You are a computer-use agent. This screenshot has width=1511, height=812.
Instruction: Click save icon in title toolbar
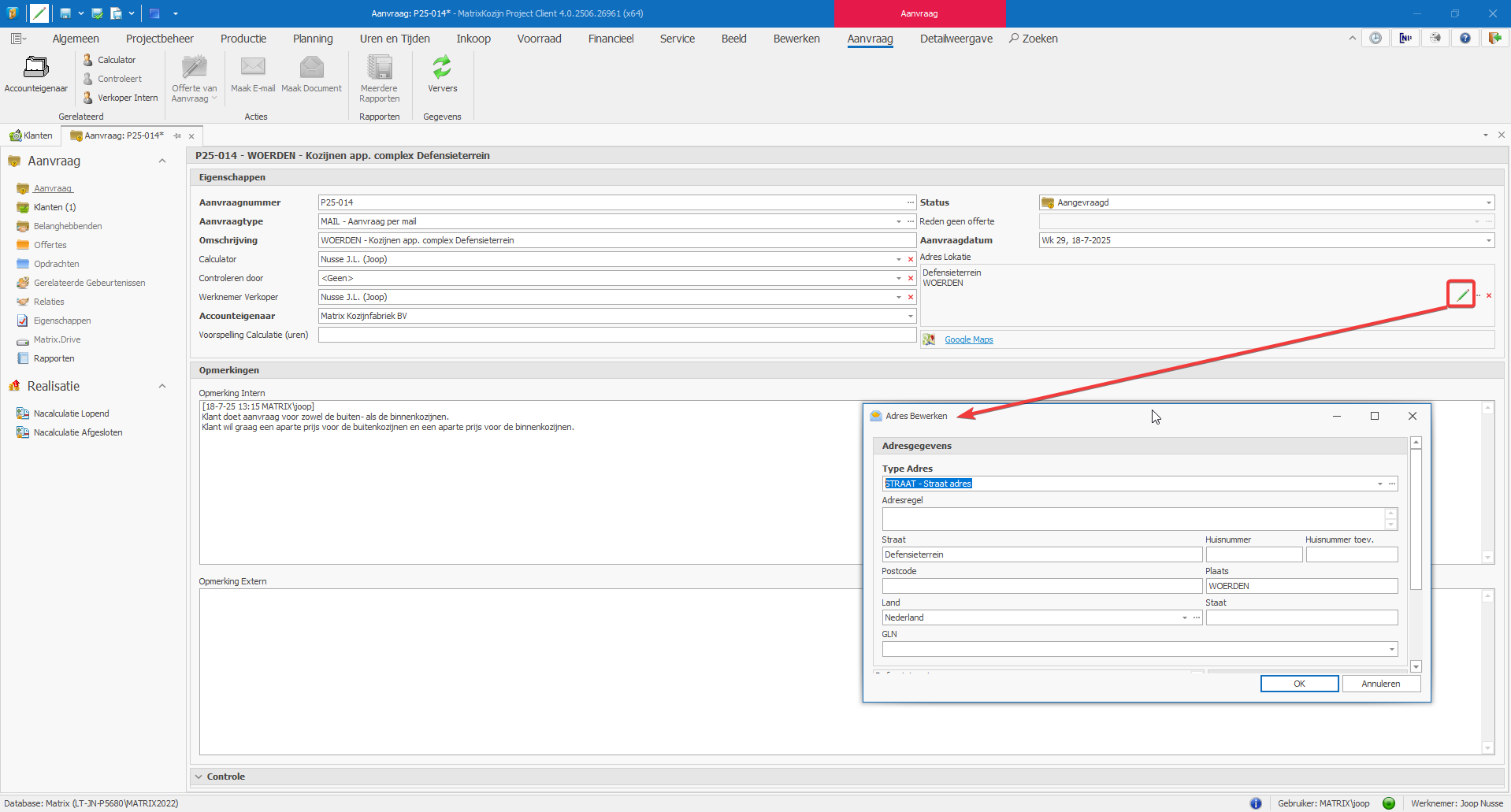coord(65,13)
